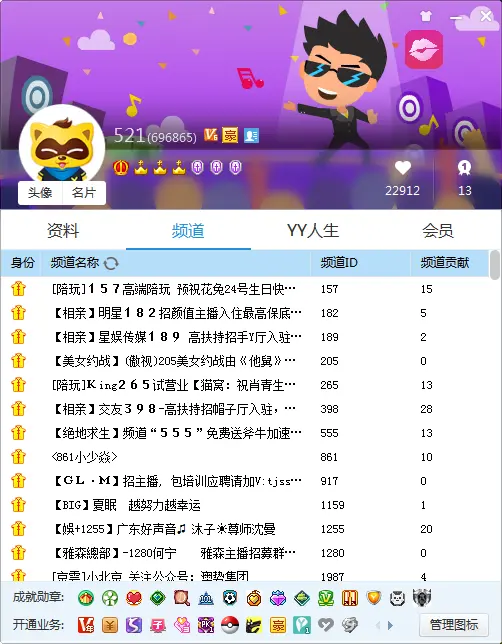
Task: Show previous service icons with left arrow
Action: coord(378,626)
